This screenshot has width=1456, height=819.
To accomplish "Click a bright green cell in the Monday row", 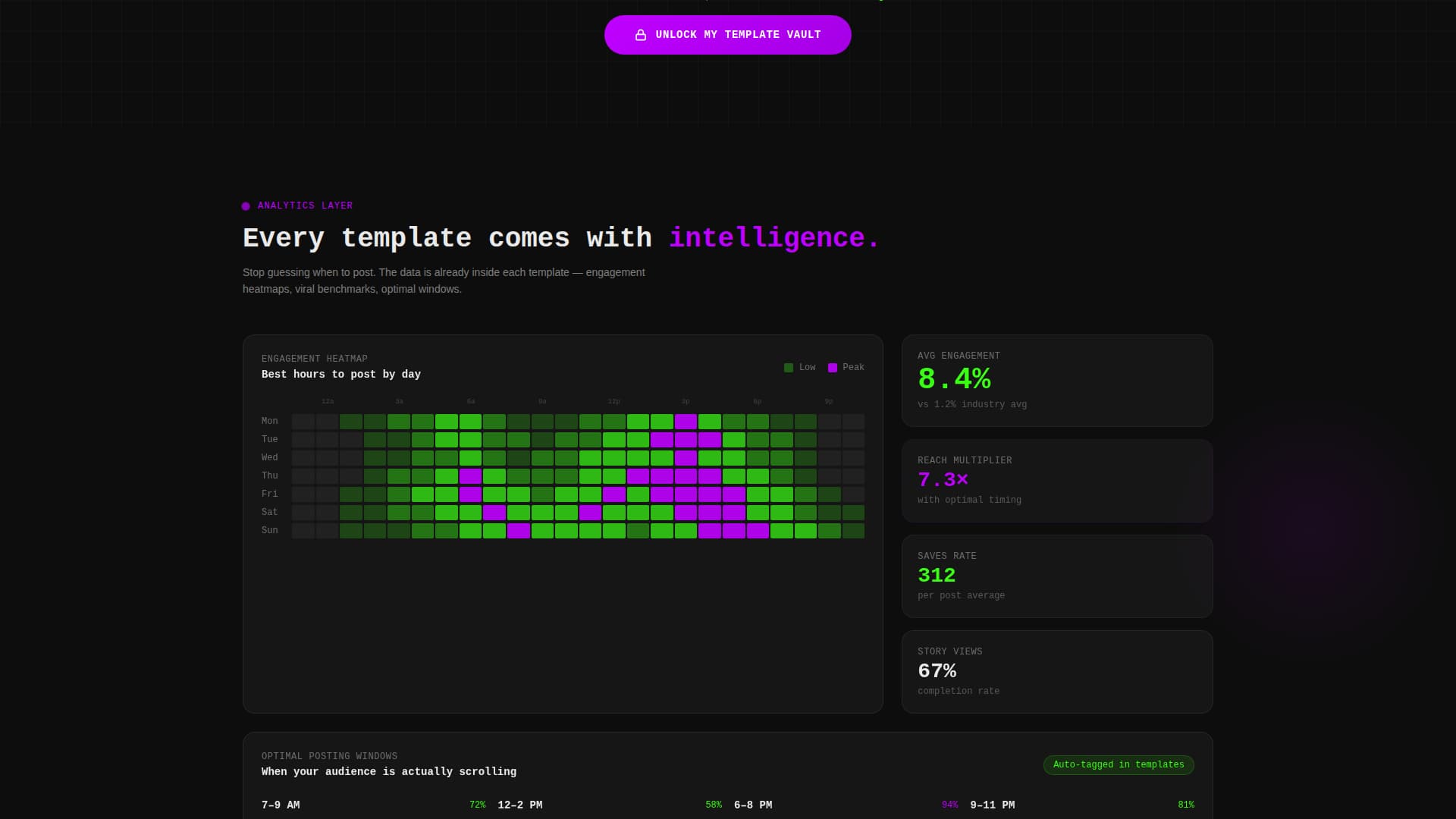I will [447, 422].
